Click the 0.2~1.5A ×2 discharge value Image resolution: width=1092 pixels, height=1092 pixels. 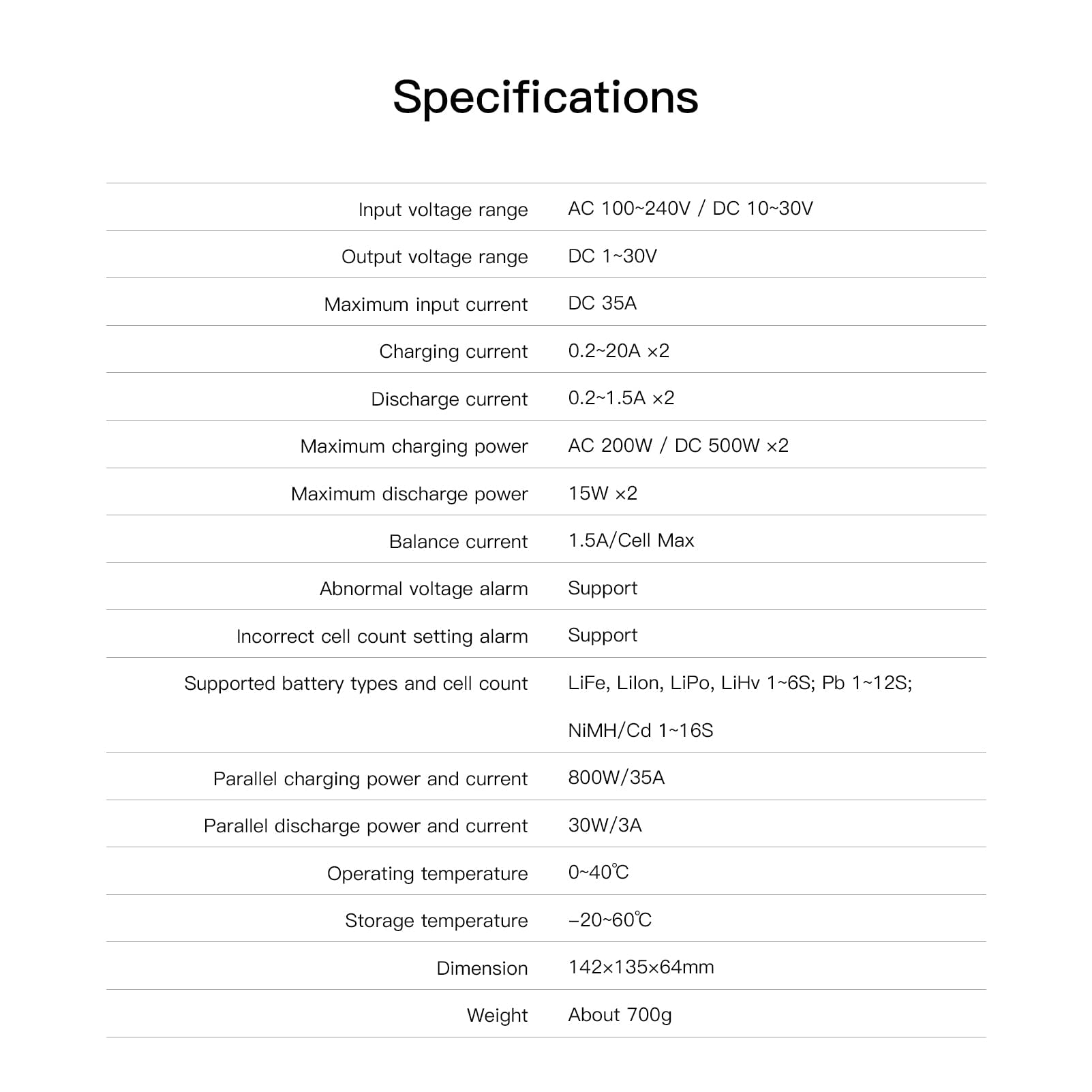coord(621,397)
